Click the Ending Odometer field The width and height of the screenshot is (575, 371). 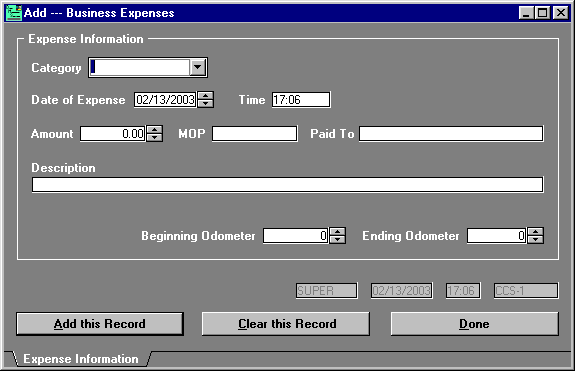coord(497,236)
